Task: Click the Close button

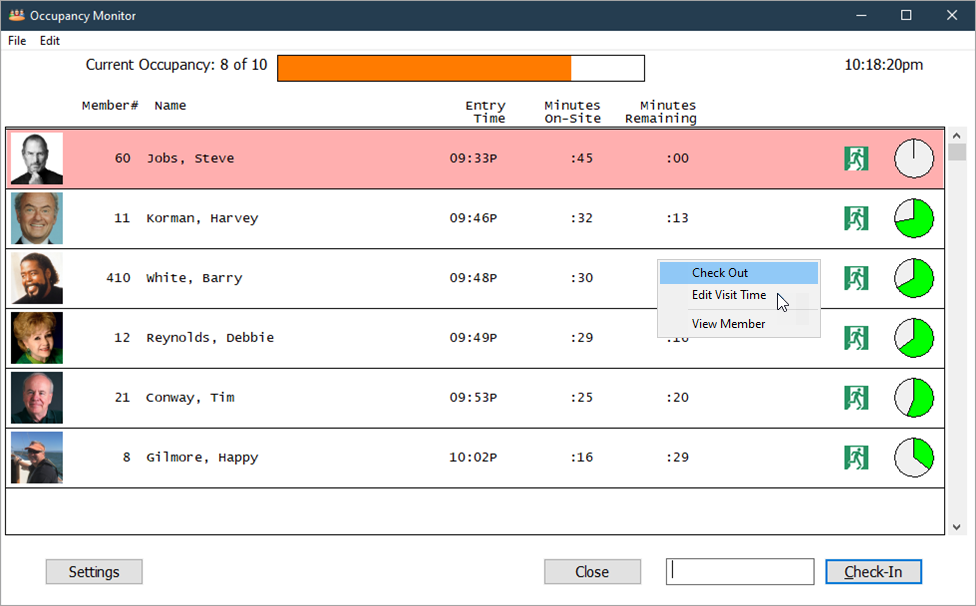Action: coord(592,572)
